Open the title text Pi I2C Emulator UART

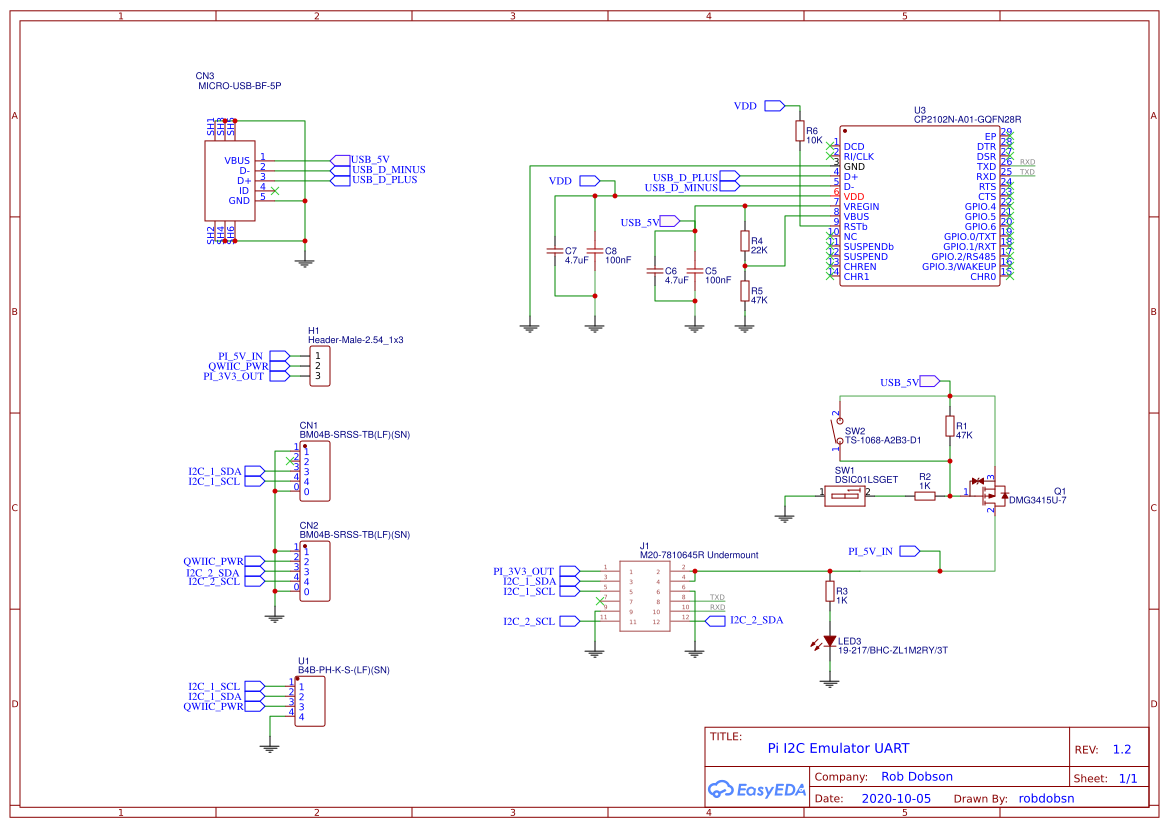click(838, 748)
